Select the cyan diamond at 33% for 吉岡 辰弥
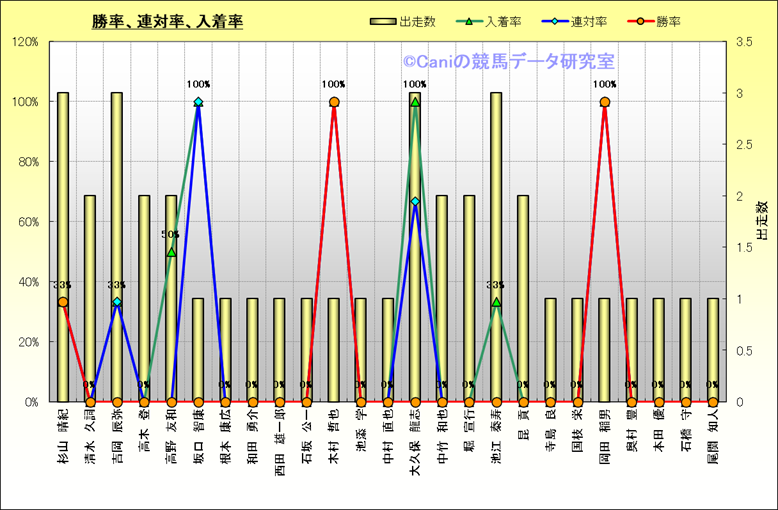Screen dimensions: 778x510 pos(117,302)
